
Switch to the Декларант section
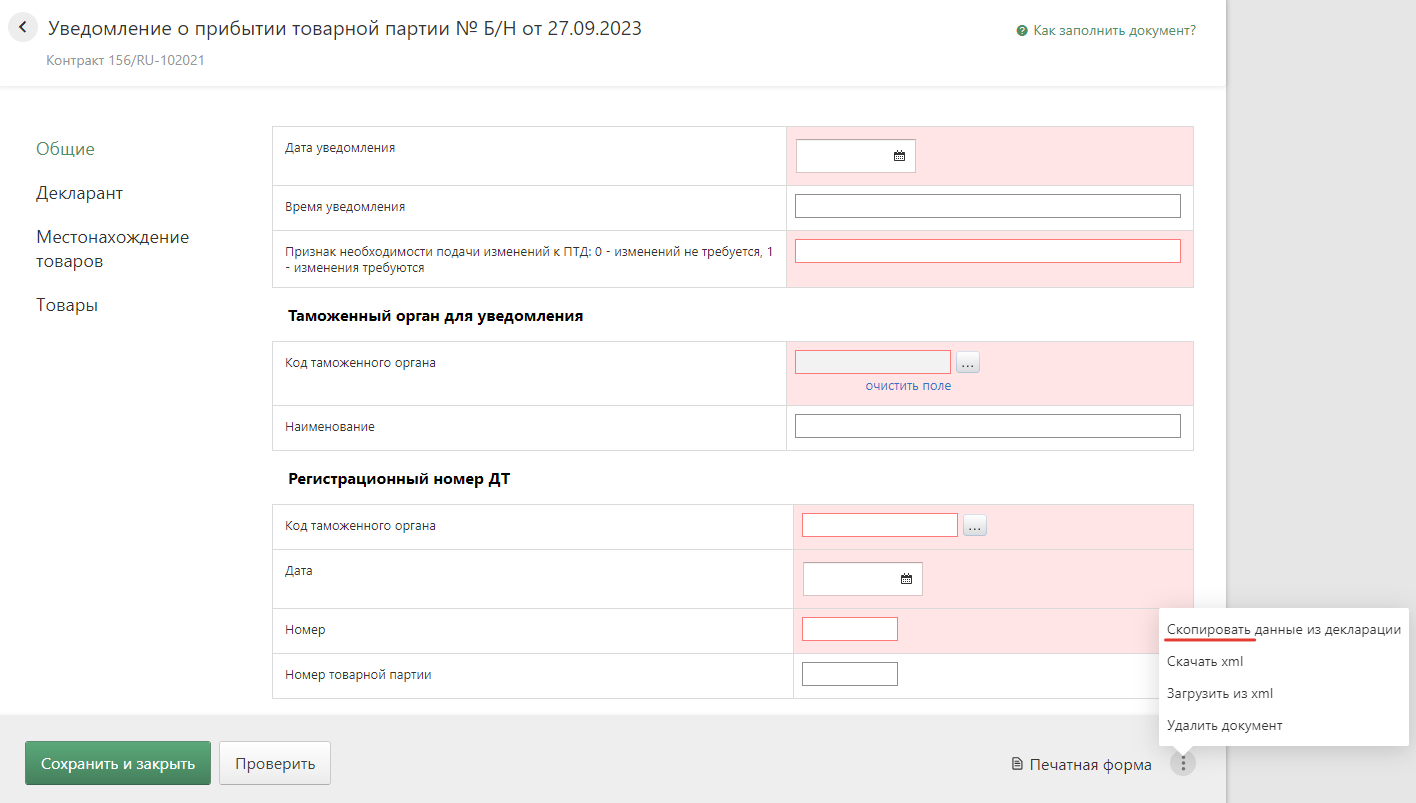click(x=80, y=193)
